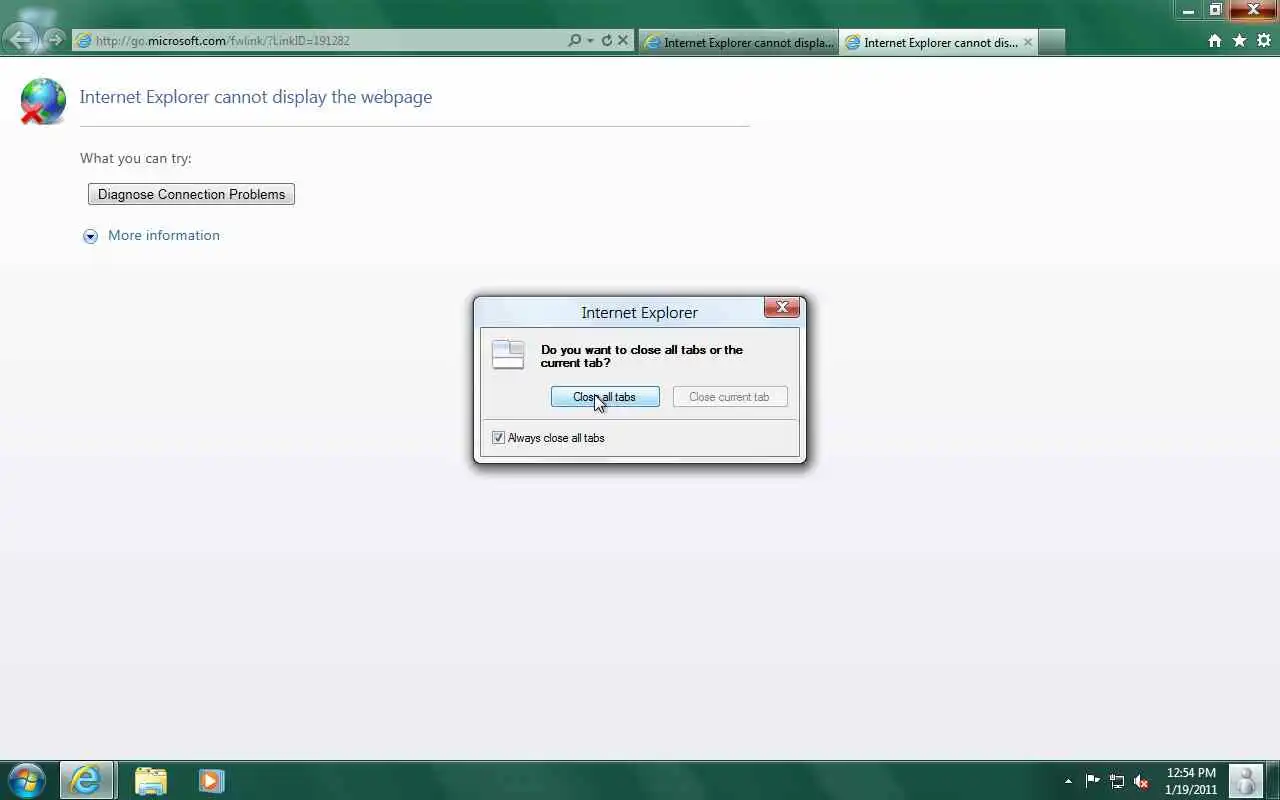This screenshot has width=1280, height=800.
Task: Open the Tools gear icon
Action: pyautogui.click(x=1263, y=41)
